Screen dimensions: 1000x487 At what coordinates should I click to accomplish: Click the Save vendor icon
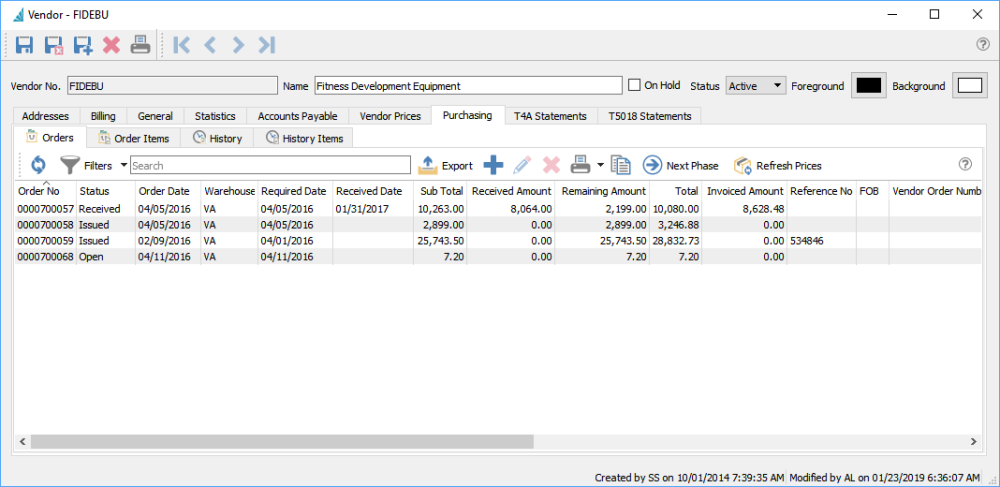tap(24, 45)
